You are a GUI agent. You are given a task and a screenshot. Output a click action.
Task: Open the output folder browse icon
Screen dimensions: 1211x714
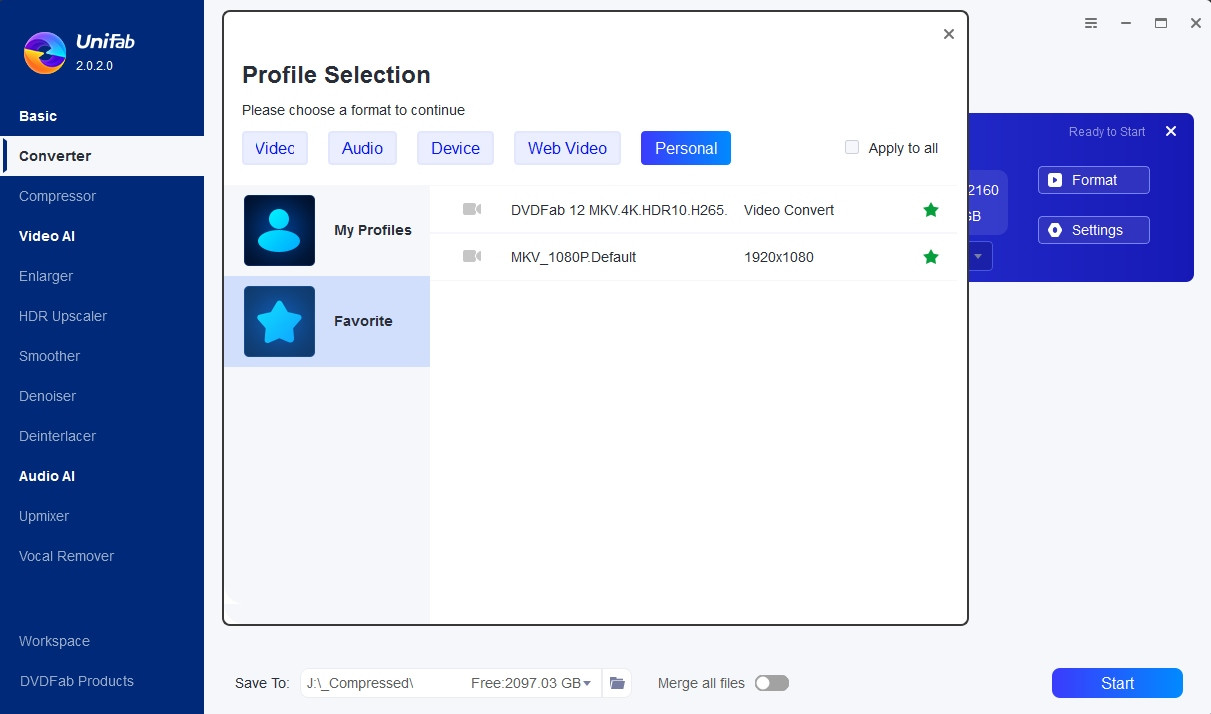click(617, 683)
